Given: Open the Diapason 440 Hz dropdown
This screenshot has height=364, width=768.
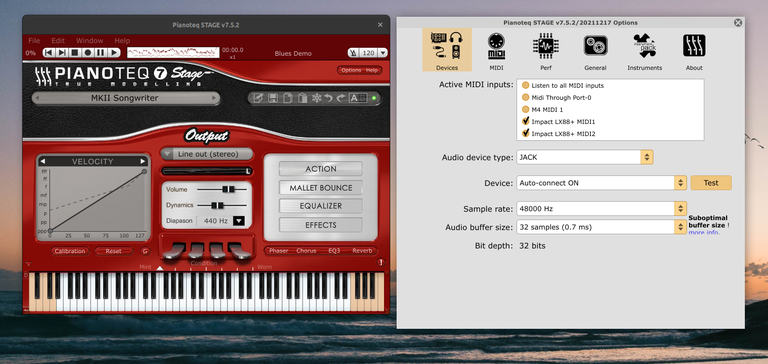Looking at the screenshot, I should 239,221.
